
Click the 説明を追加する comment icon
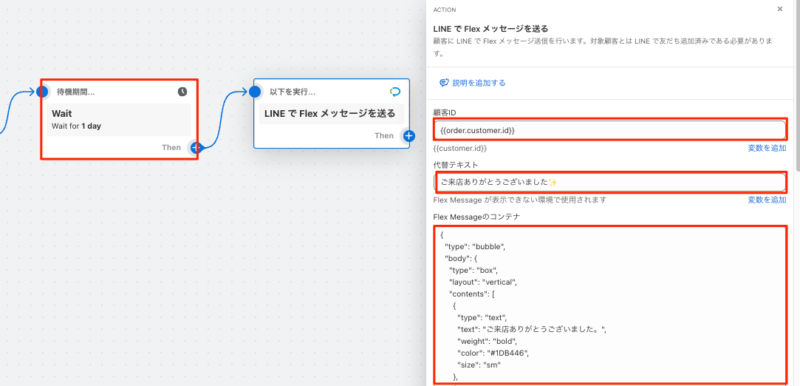coord(444,83)
